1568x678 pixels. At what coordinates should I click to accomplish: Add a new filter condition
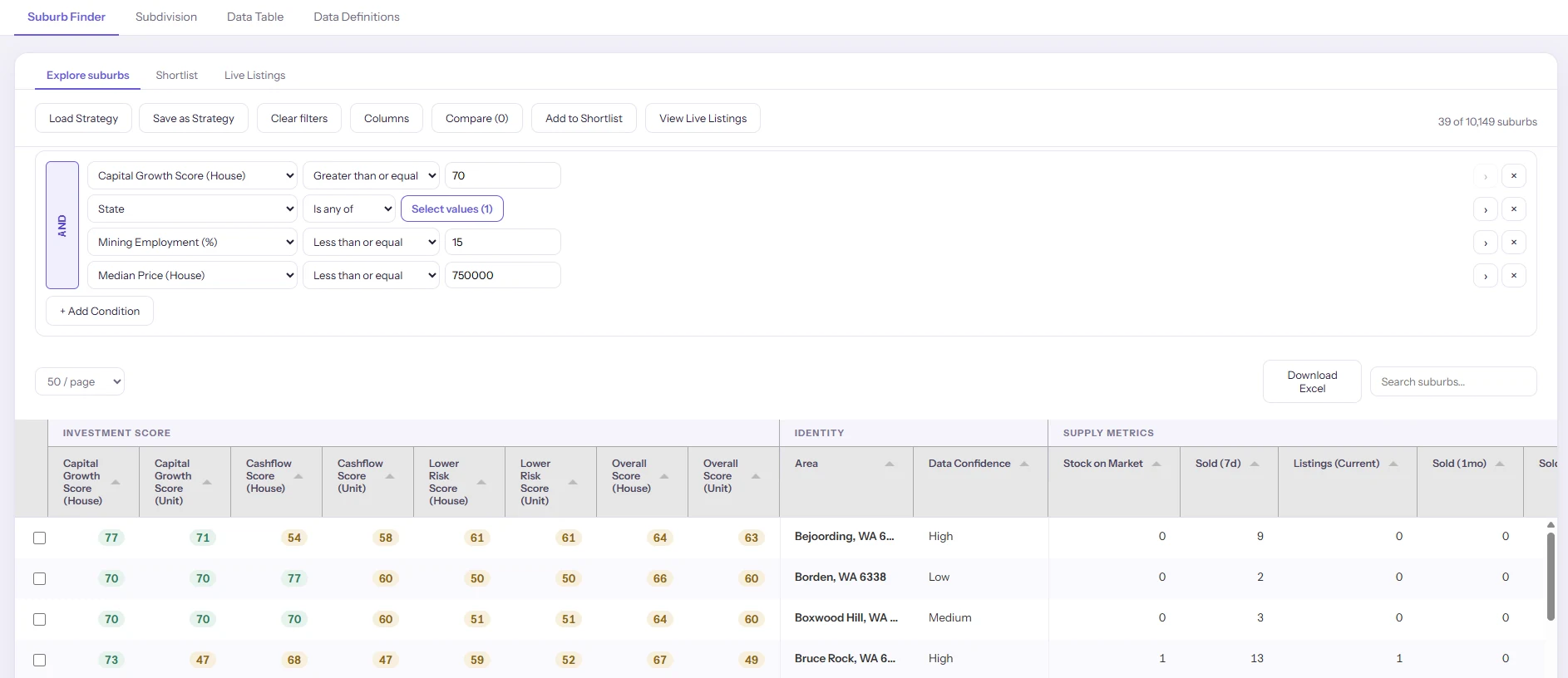click(100, 312)
